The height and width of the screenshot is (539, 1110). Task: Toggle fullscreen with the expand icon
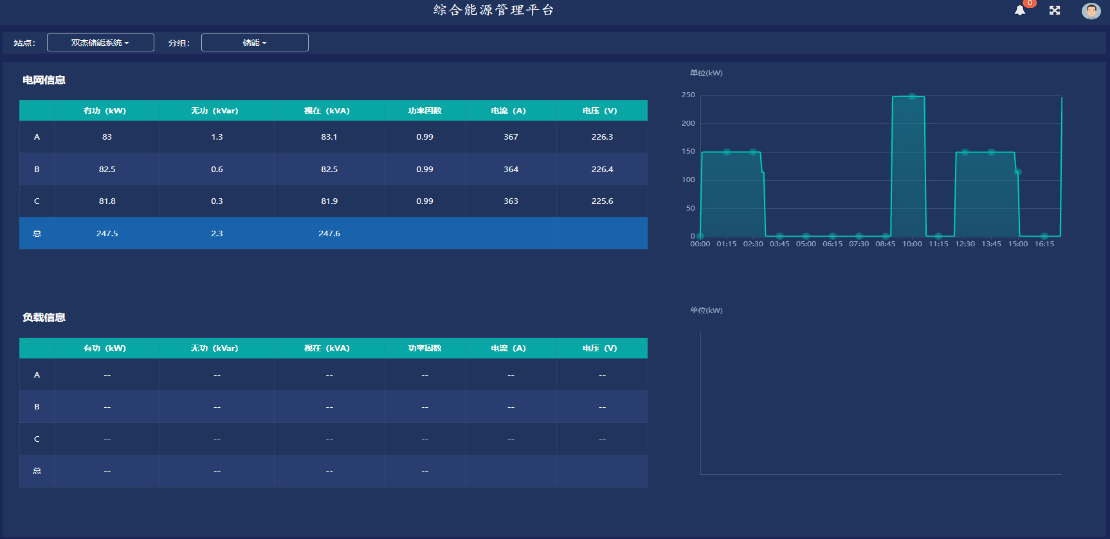click(1054, 10)
